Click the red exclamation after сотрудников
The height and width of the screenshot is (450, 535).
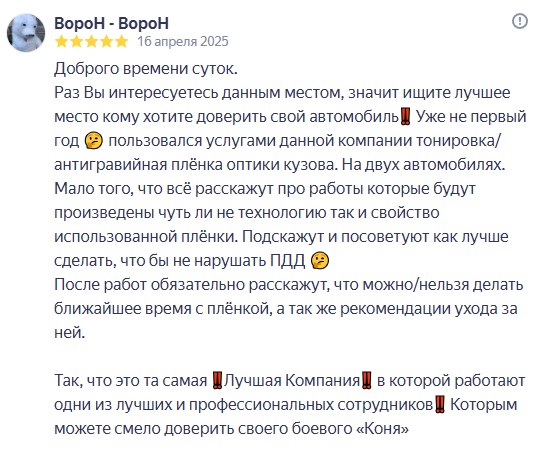click(x=440, y=405)
